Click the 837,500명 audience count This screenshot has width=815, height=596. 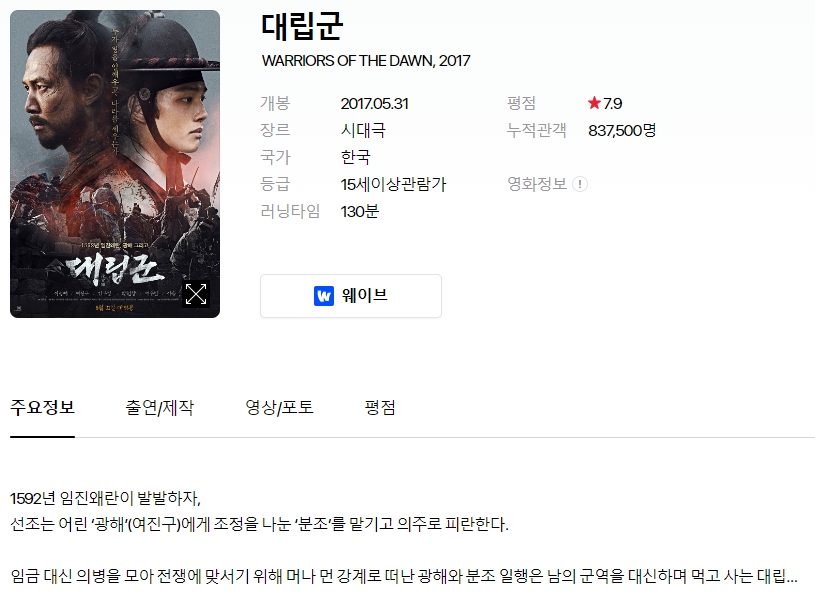coord(622,130)
